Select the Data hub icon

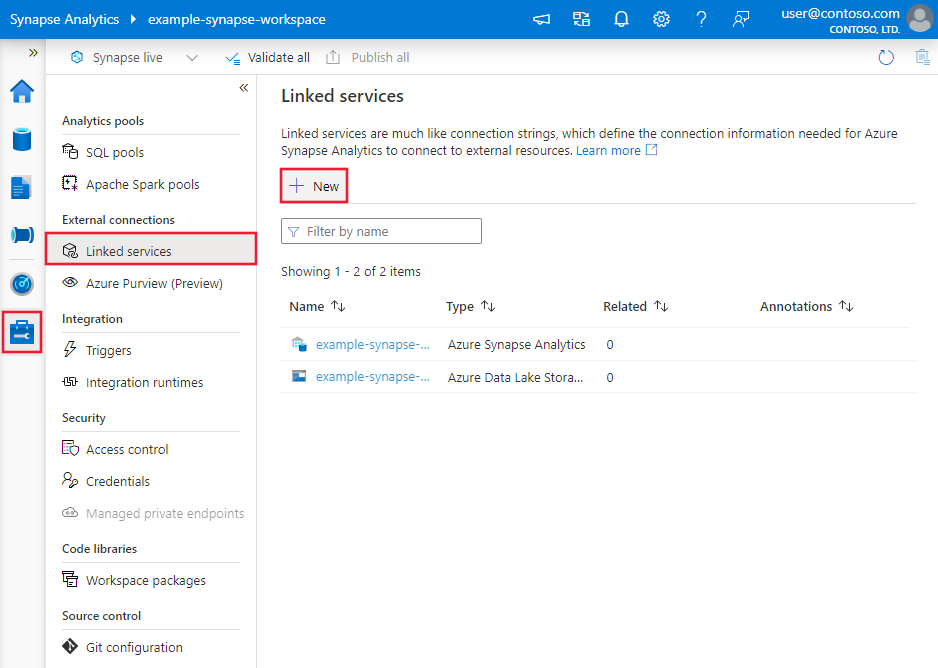pyautogui.click(x=21, y=140)
